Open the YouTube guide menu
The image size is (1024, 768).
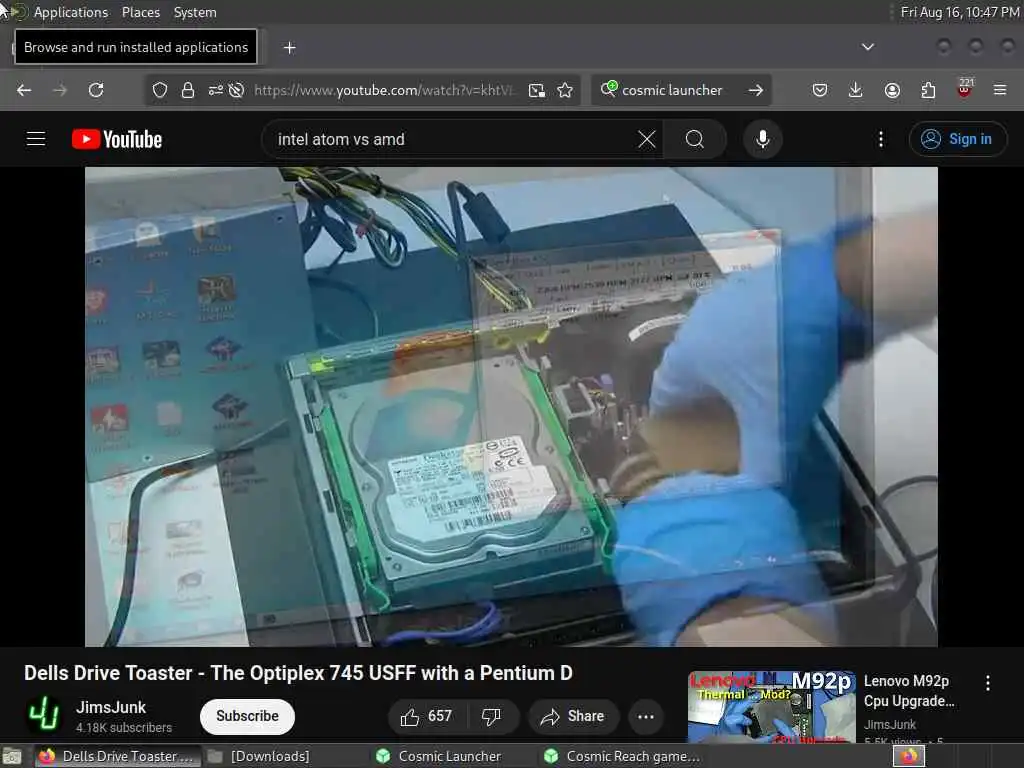pyautogui.click(x=36, y=139)
